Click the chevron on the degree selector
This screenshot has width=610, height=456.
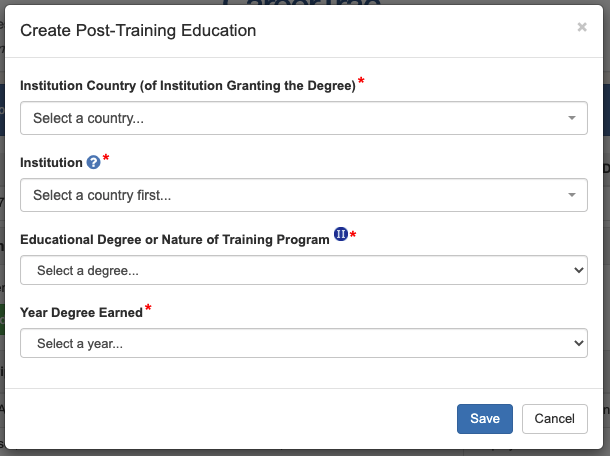click(x=577, y=270)
